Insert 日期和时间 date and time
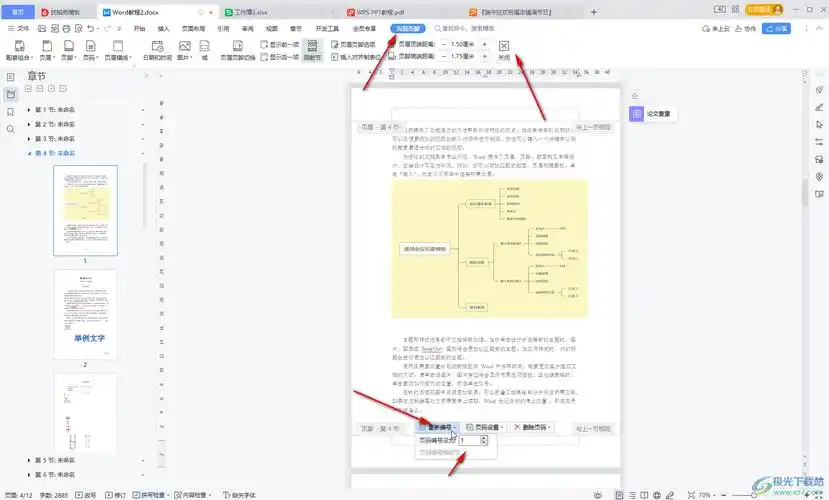Screen dimensions: 829x500 (158, 50)
